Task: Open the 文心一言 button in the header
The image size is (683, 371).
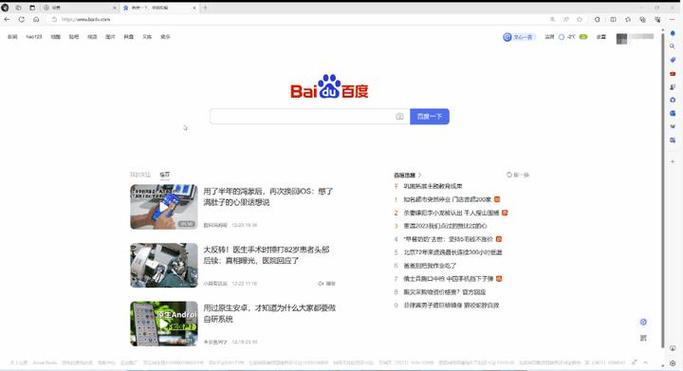Action: [519, 37]
